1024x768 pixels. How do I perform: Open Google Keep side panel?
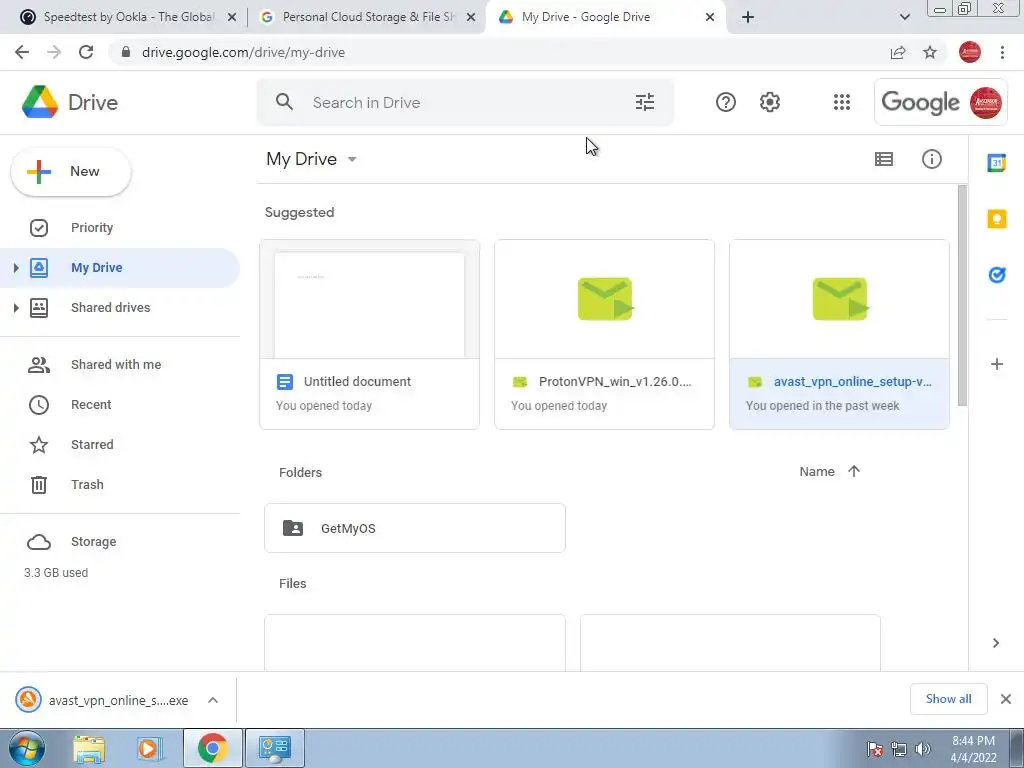tap(997, 219)
